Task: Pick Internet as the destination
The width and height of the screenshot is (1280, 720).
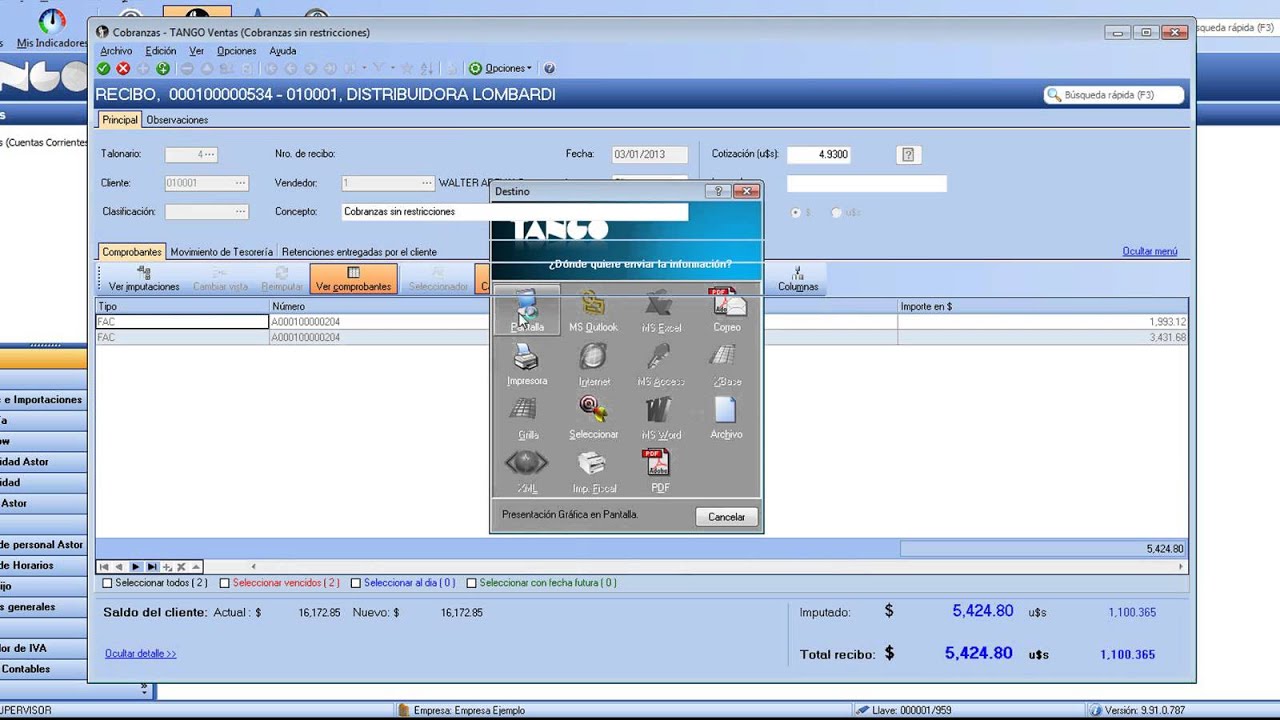Action: point(593,365)
